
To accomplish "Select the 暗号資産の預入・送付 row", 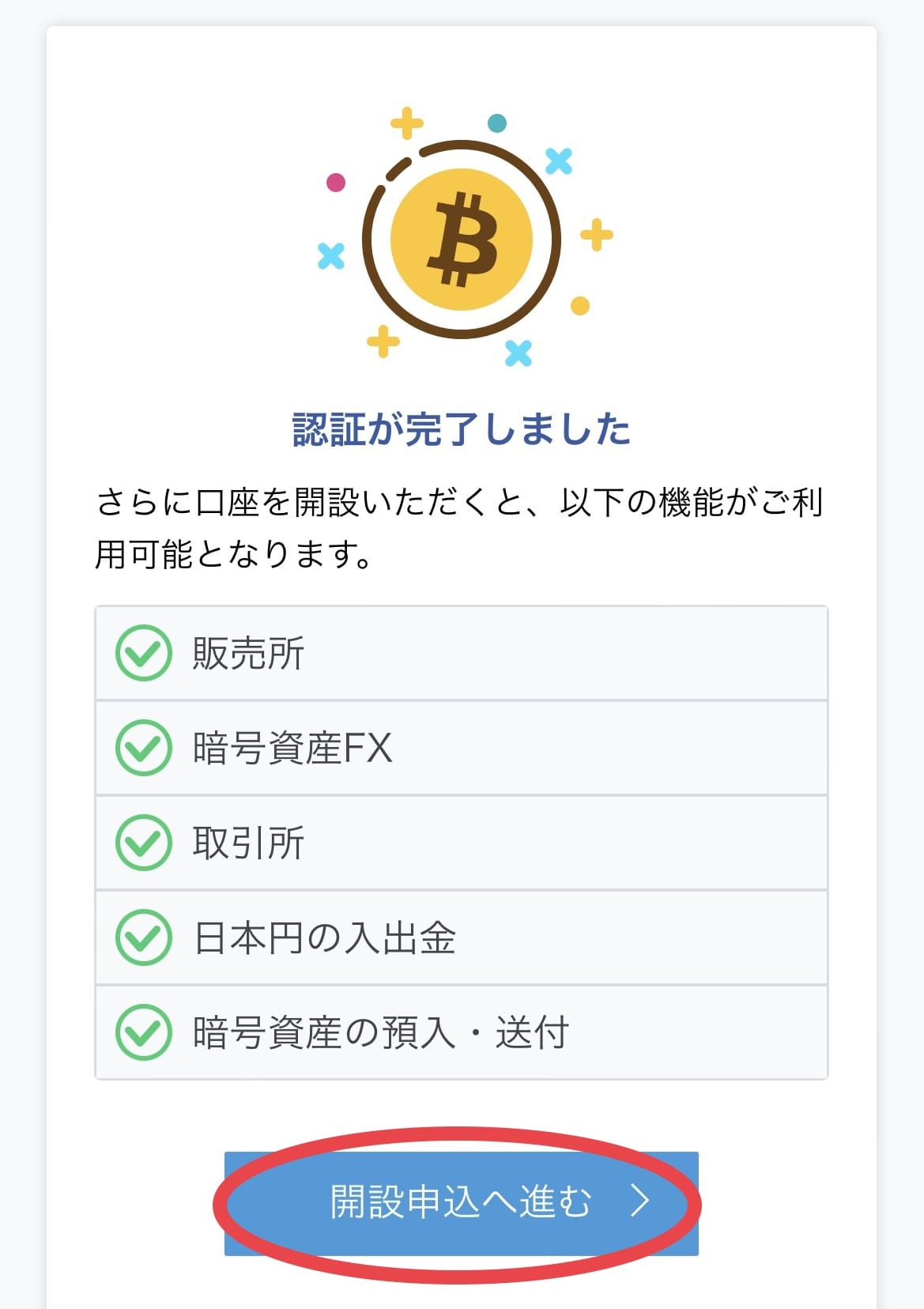I will [462, 1032].
